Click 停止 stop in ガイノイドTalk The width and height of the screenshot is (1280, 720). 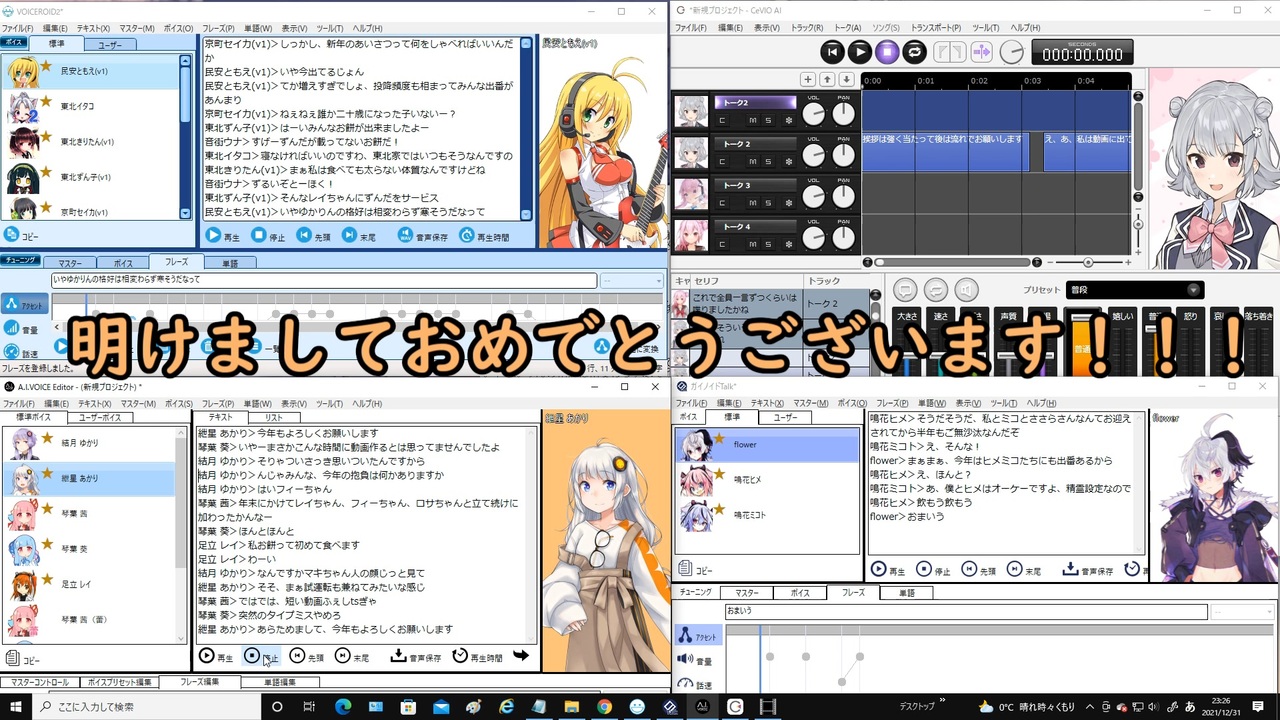point(933,570)
